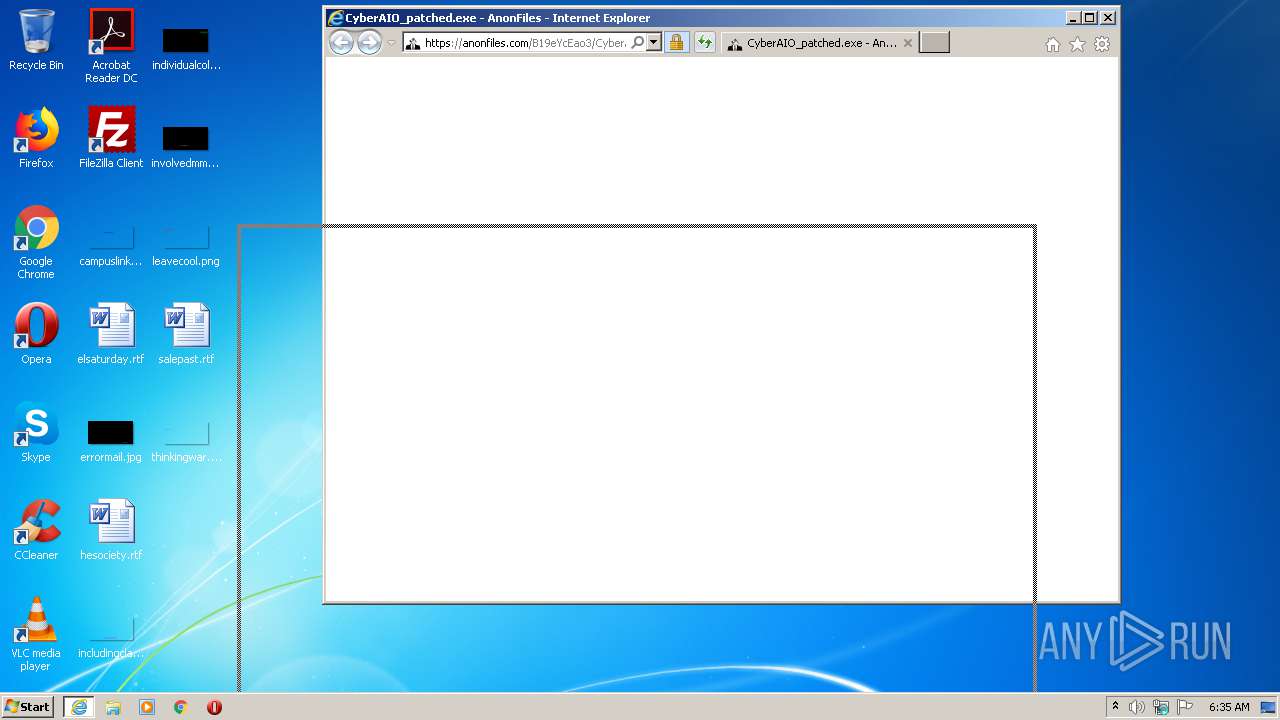Click Internet Explorer taskbar button
1280x720 pixels.
pyautogui.click(x=79, y=707)
